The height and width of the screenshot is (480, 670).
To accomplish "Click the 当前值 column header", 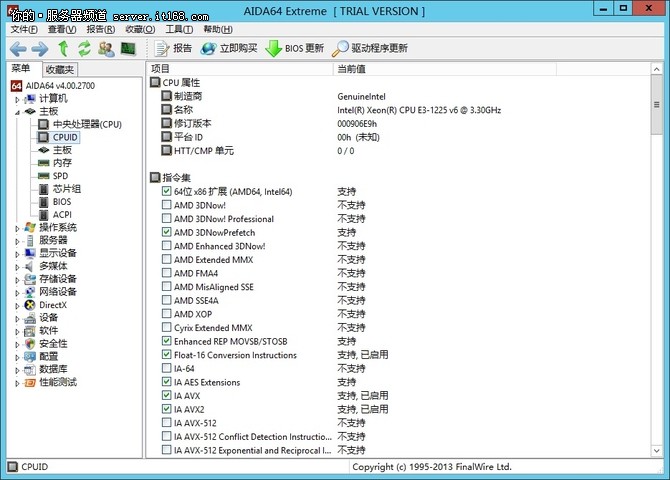I will tap(444, 69).
